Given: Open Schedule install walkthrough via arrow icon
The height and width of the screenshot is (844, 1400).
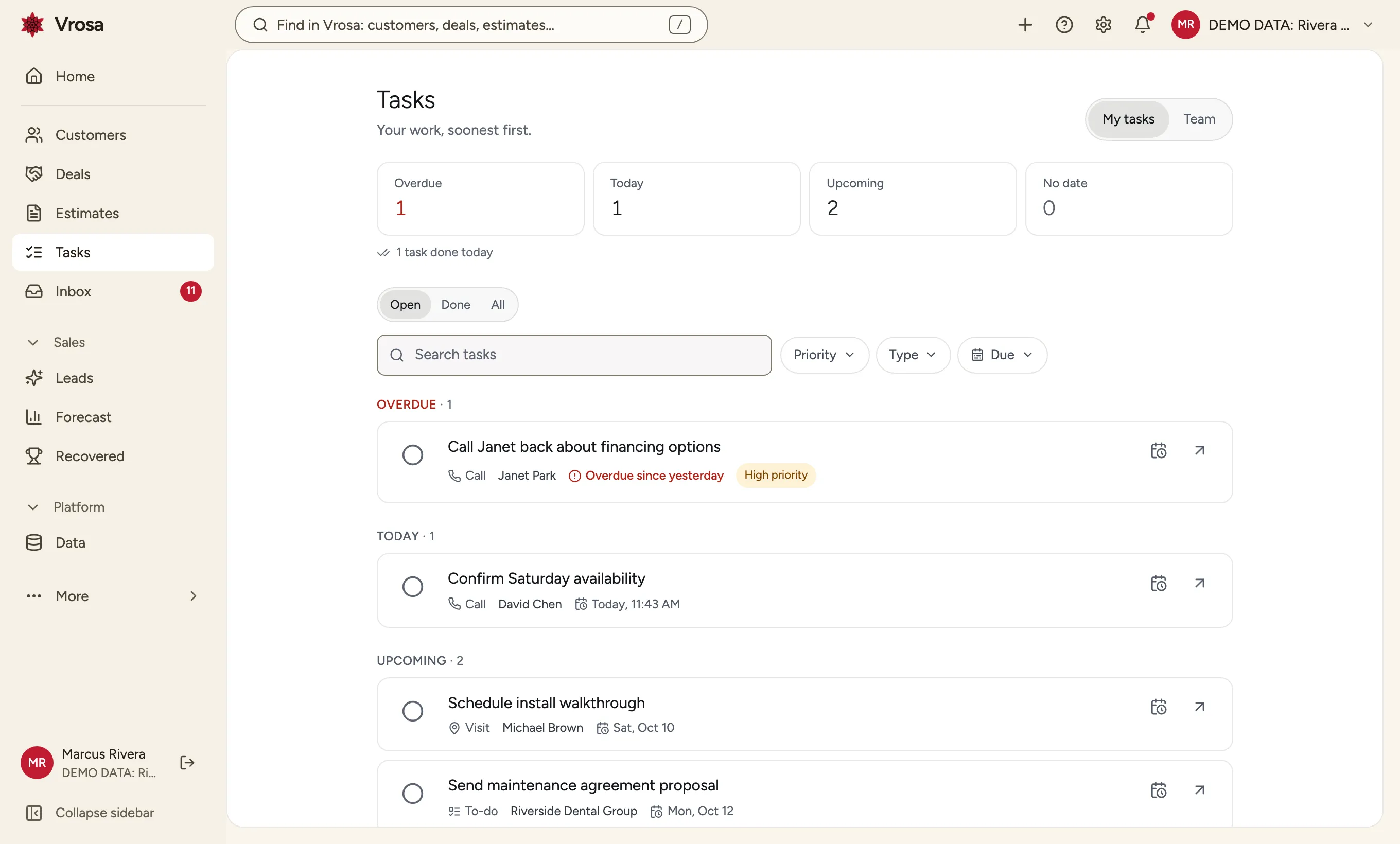Looking at the screenshot, I should tap(1199, 707).
